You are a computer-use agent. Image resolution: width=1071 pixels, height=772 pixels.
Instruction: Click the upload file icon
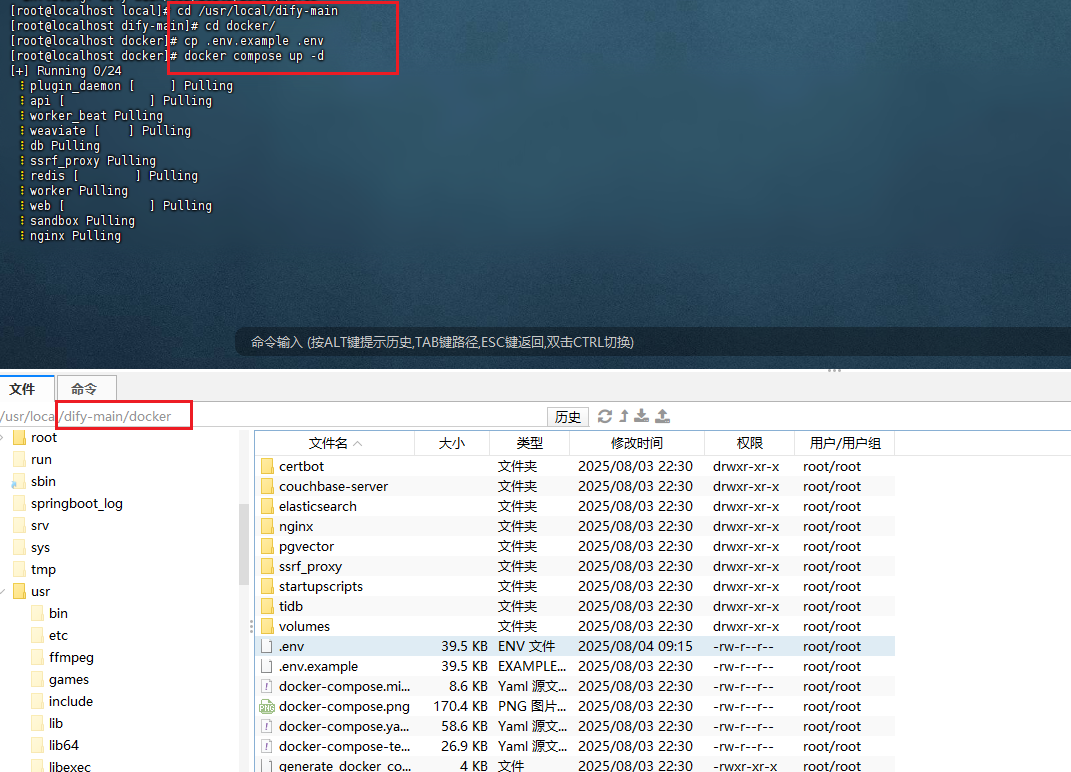coord(663,416)
